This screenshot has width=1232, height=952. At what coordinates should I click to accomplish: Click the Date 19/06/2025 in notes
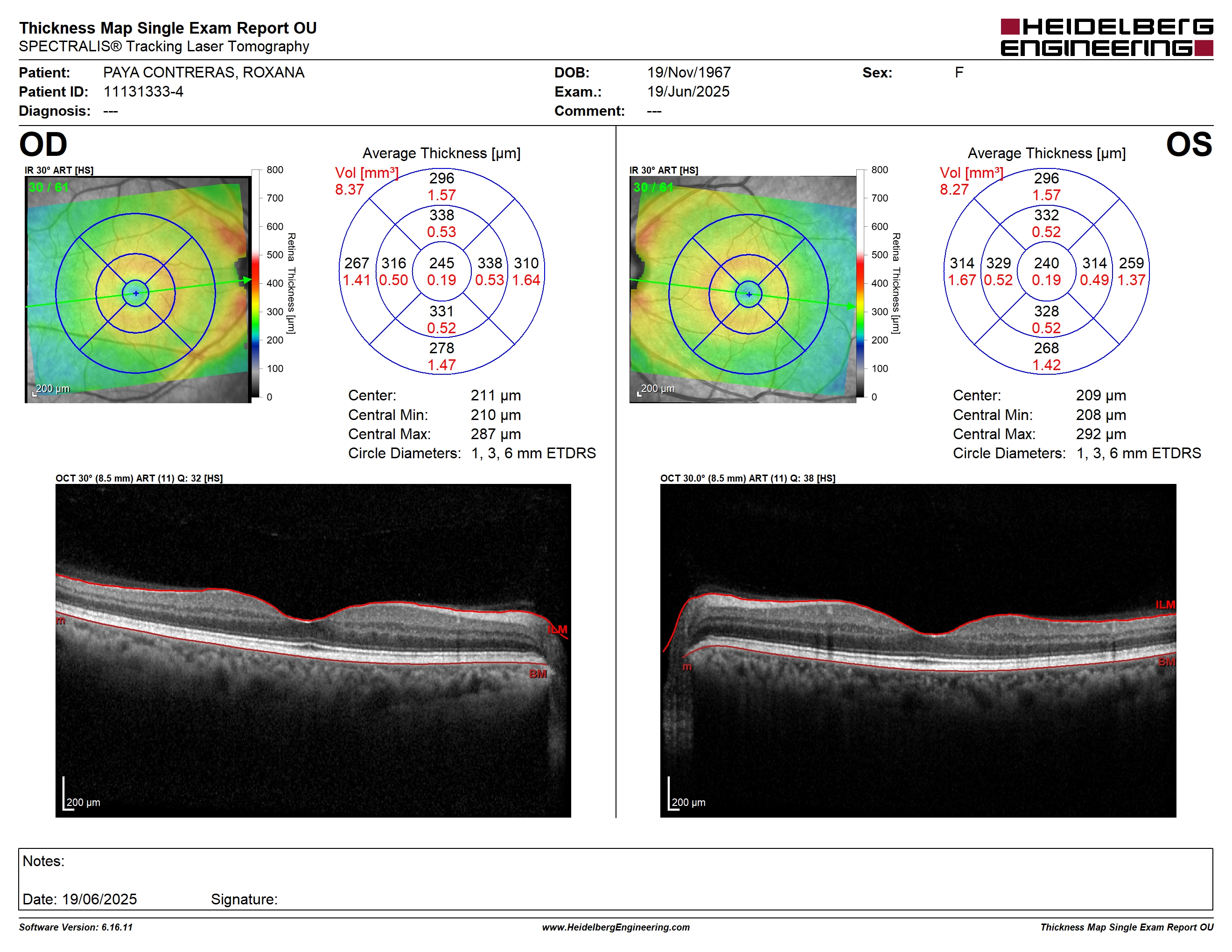[x=79, y=899]
